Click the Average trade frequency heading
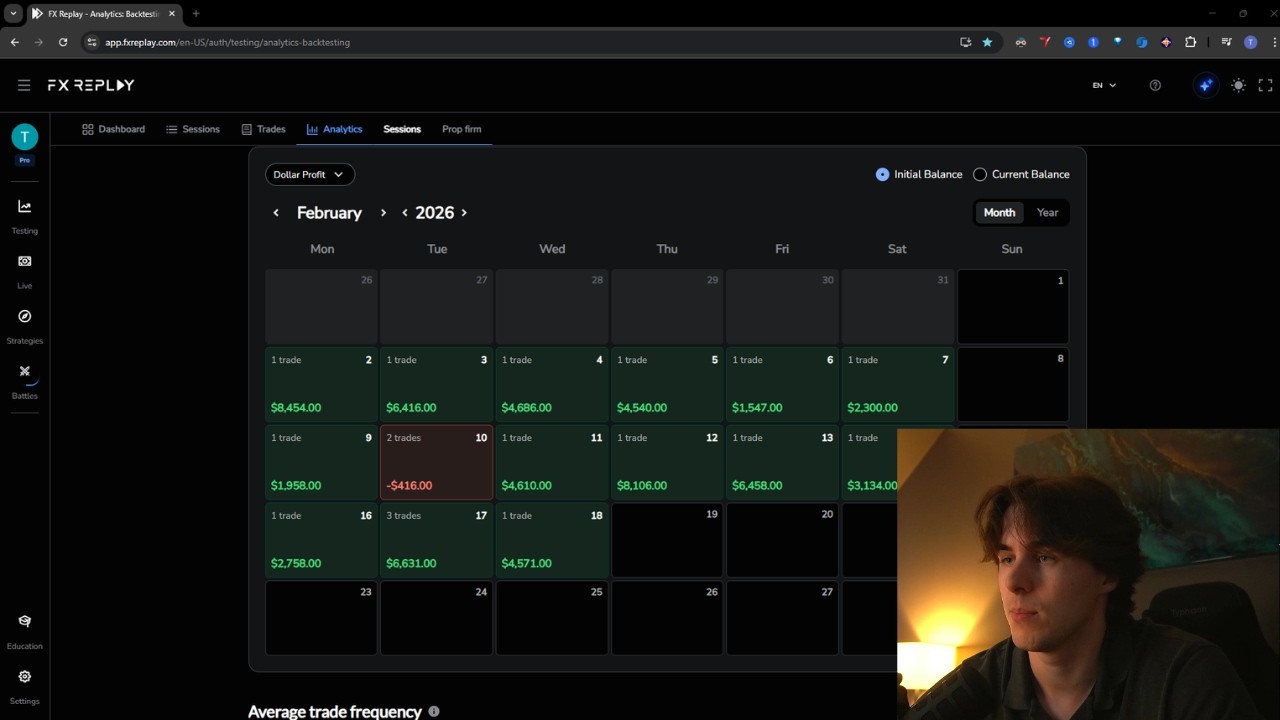Image resolution: width=1280 pixels, height=720 pixels. coord(335,711)
